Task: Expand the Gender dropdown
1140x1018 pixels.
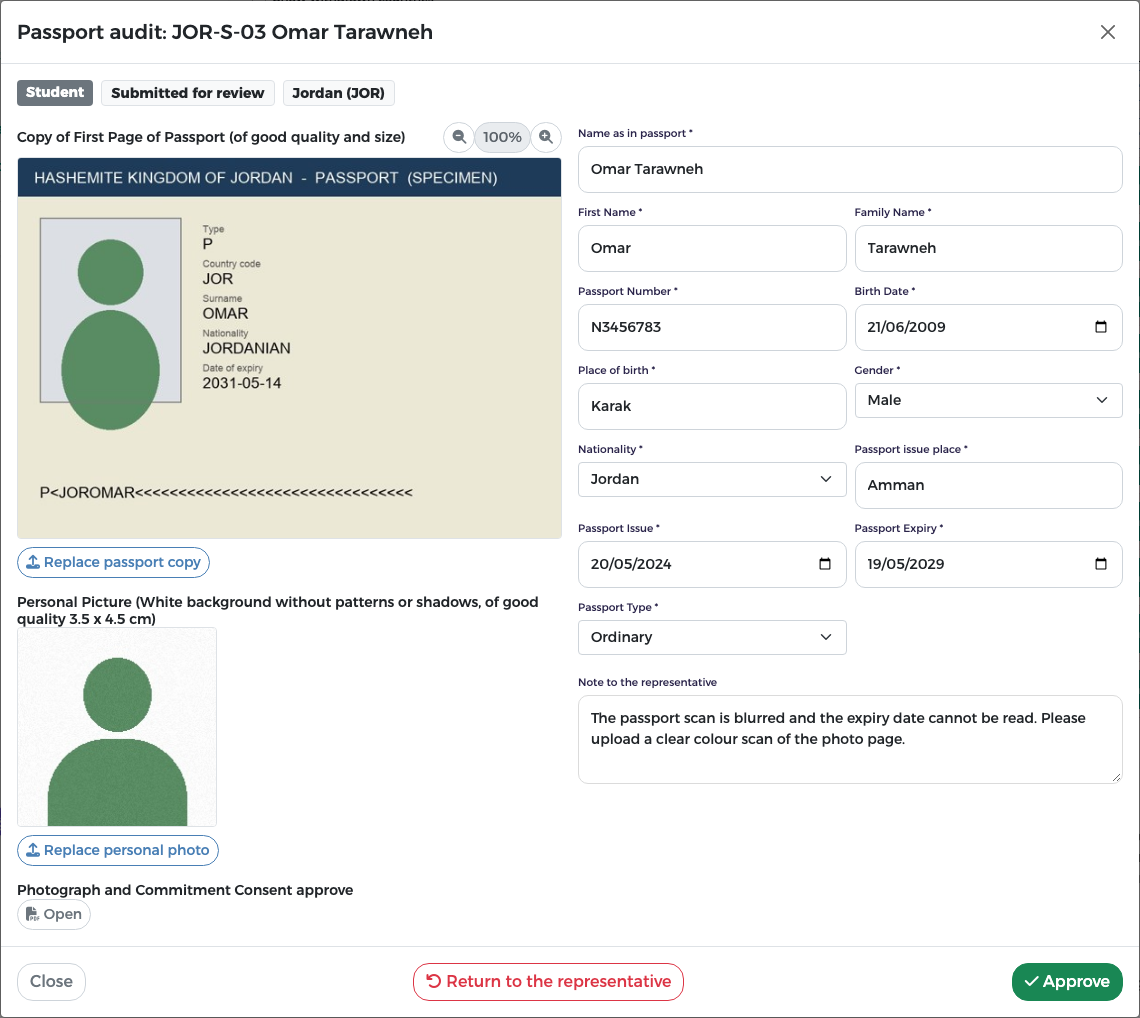Action: (x=988, y=400)
